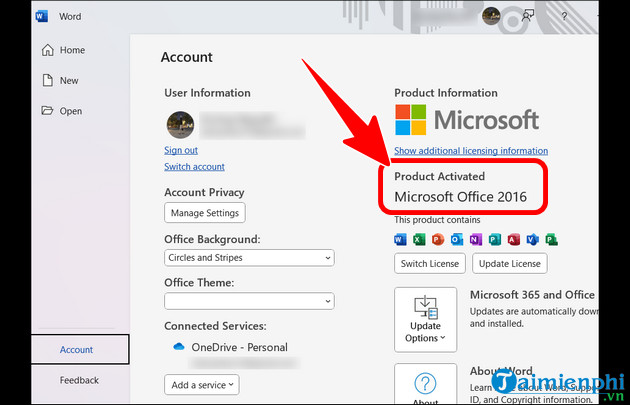Click the orange PowerPoint product icon
Screen dimensions: 630x405
tap(438, 240)
